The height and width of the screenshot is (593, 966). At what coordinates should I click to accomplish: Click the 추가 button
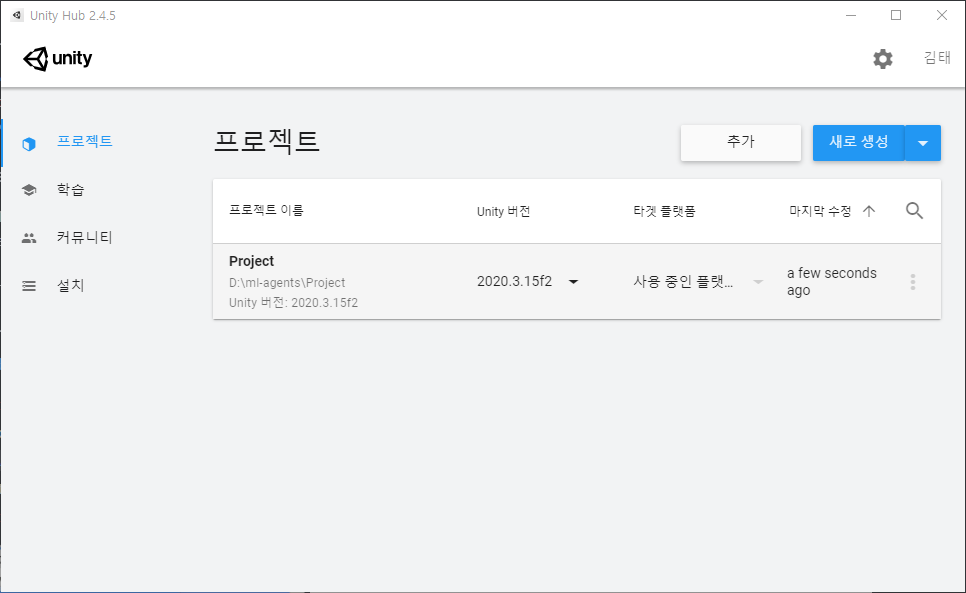[741, 143]
